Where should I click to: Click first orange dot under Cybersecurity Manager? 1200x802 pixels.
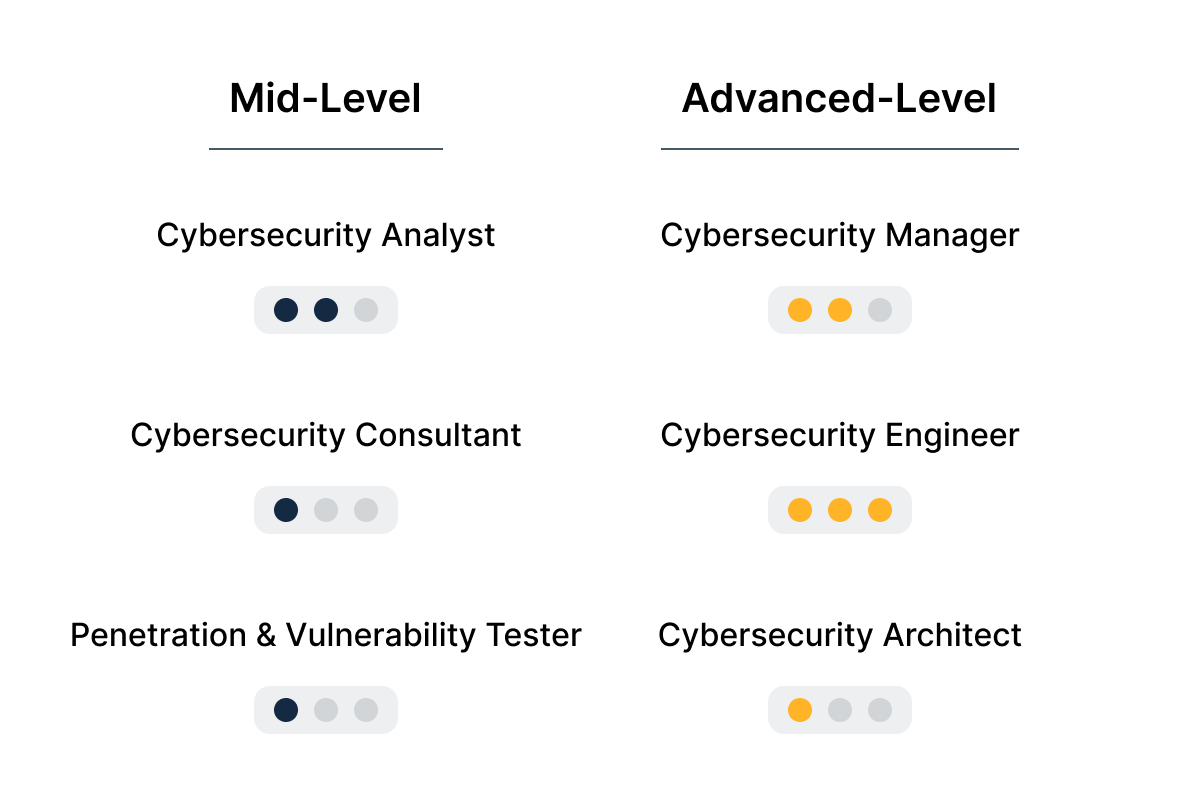[x=800, y=310]
